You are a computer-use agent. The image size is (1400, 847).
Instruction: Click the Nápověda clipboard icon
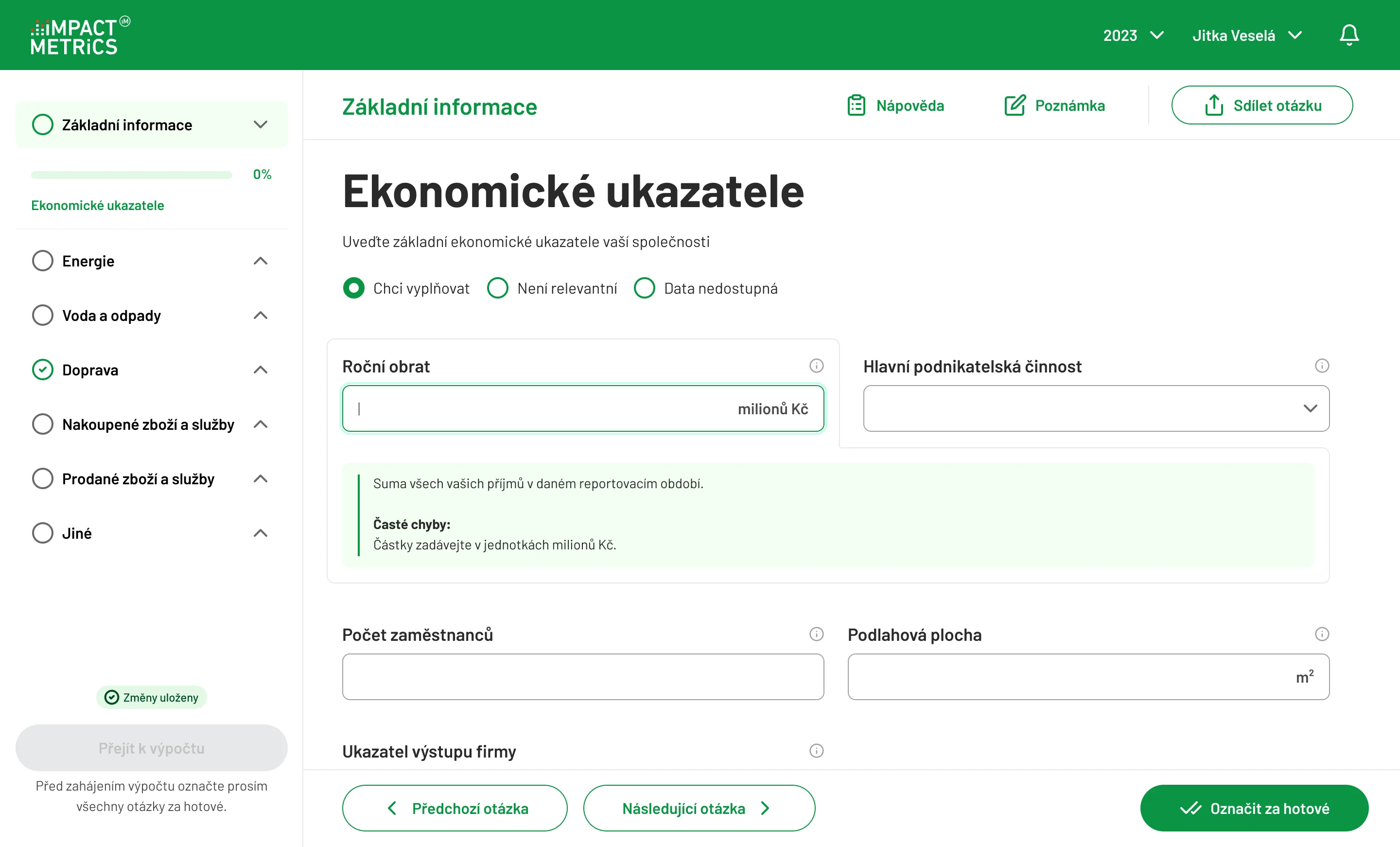coord(856,105)
